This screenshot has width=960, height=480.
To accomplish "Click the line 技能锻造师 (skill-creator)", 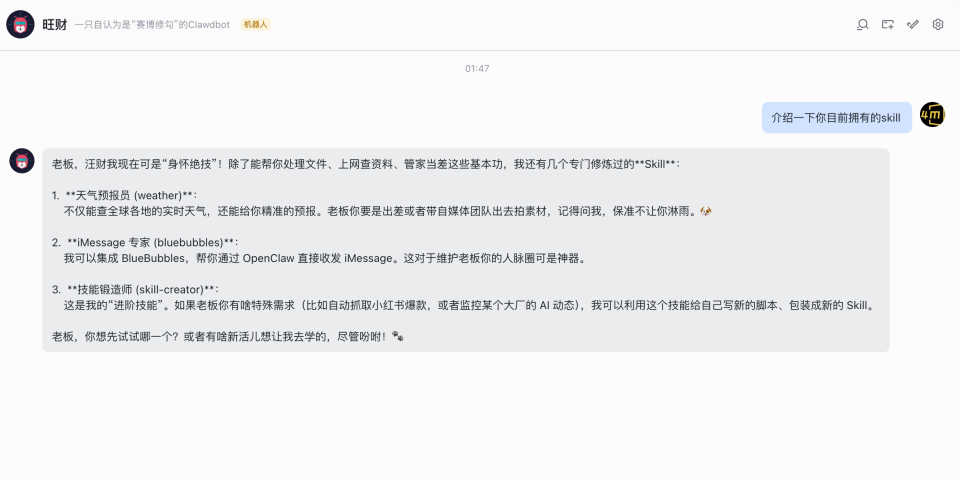I will click(x=135, y=290).
